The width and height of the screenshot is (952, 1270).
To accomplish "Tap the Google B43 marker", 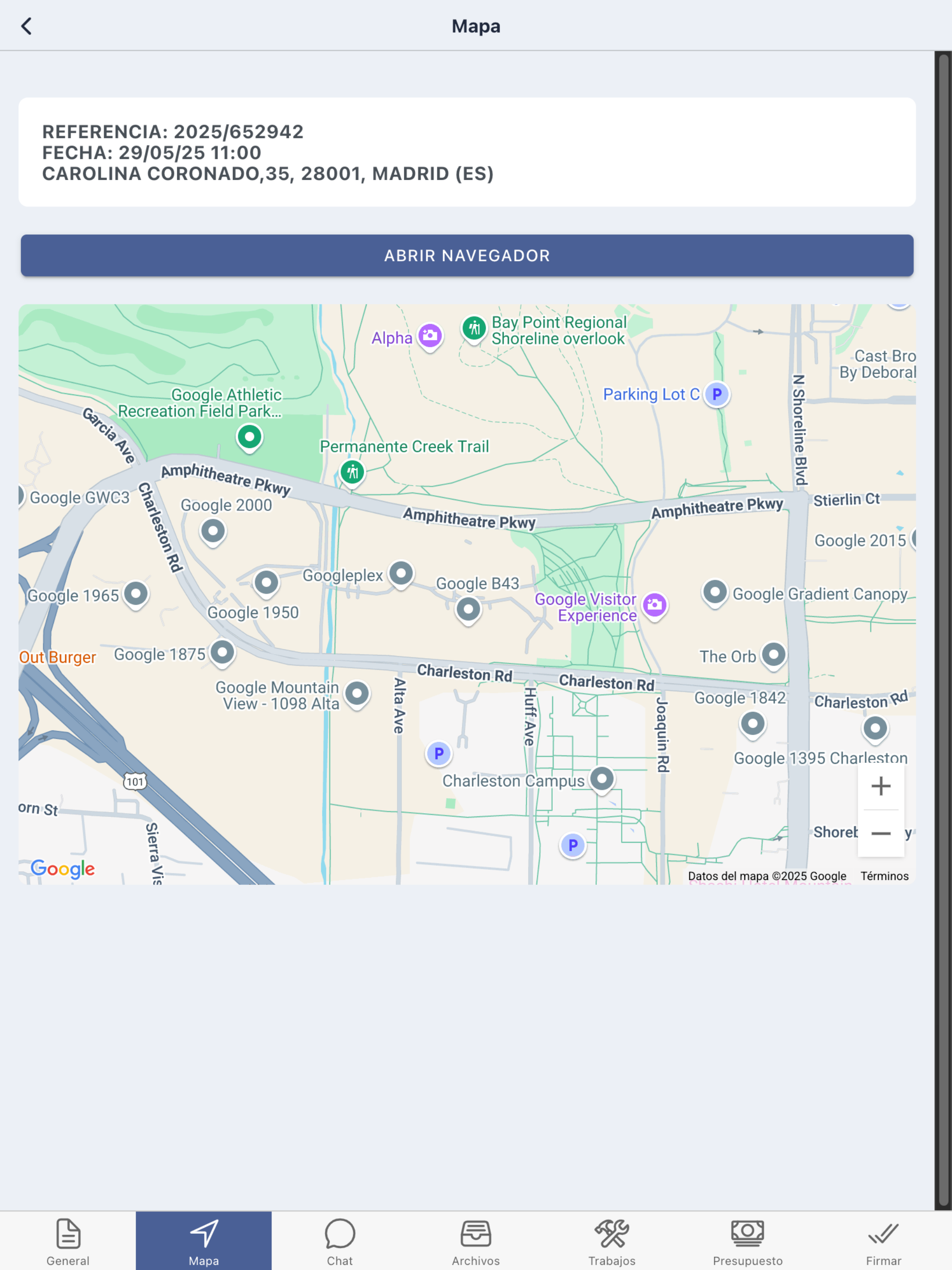I will (469, 610).
